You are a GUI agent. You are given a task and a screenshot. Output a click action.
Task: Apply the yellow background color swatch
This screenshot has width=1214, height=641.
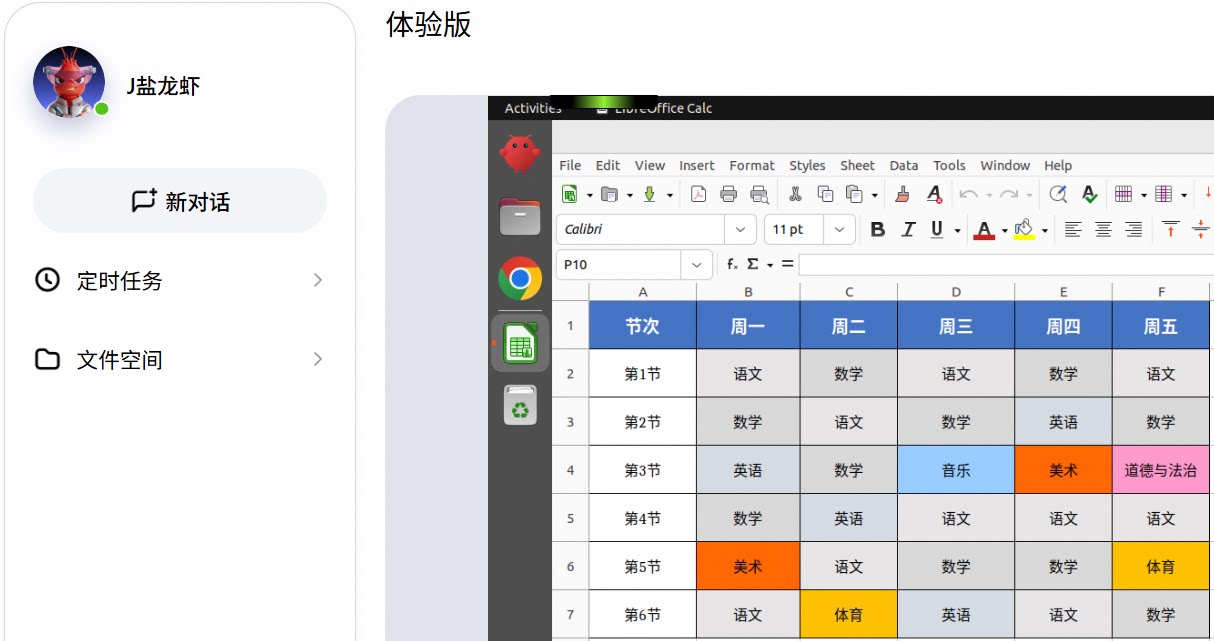tap(1023, 230)
